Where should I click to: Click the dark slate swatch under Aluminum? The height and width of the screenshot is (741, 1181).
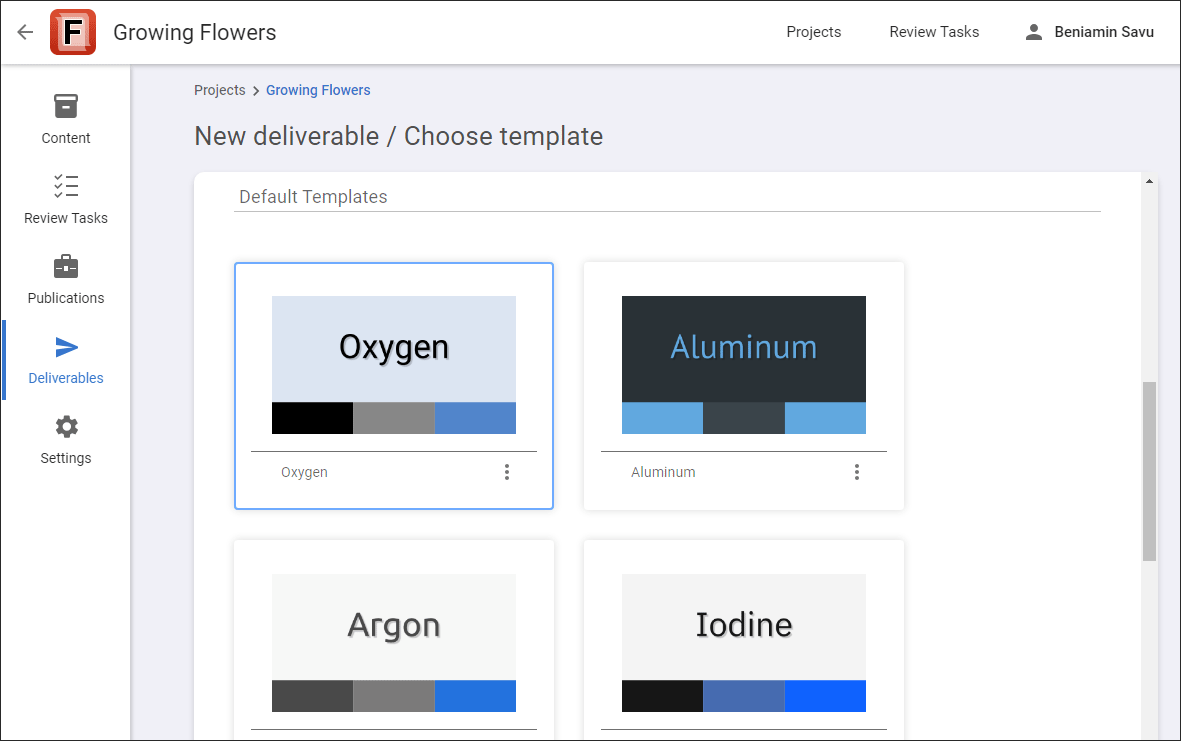[x=743, y=418]
